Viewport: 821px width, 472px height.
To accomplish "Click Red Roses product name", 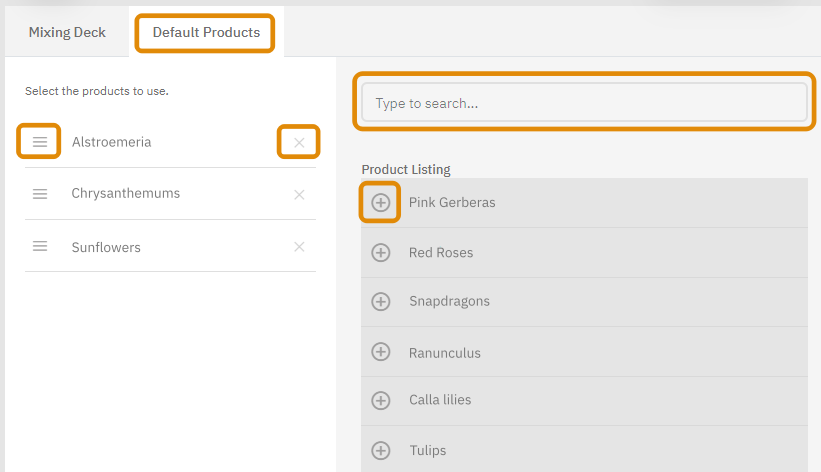I will coord(441,253).
